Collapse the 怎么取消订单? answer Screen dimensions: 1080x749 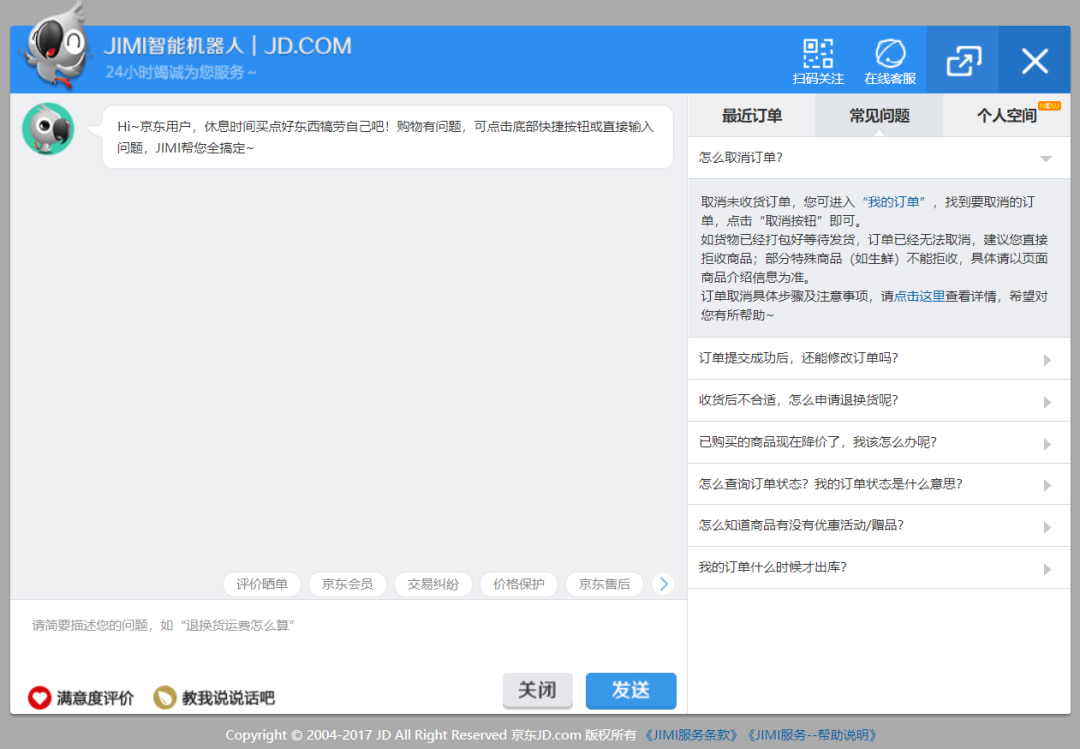coord(879,158)
